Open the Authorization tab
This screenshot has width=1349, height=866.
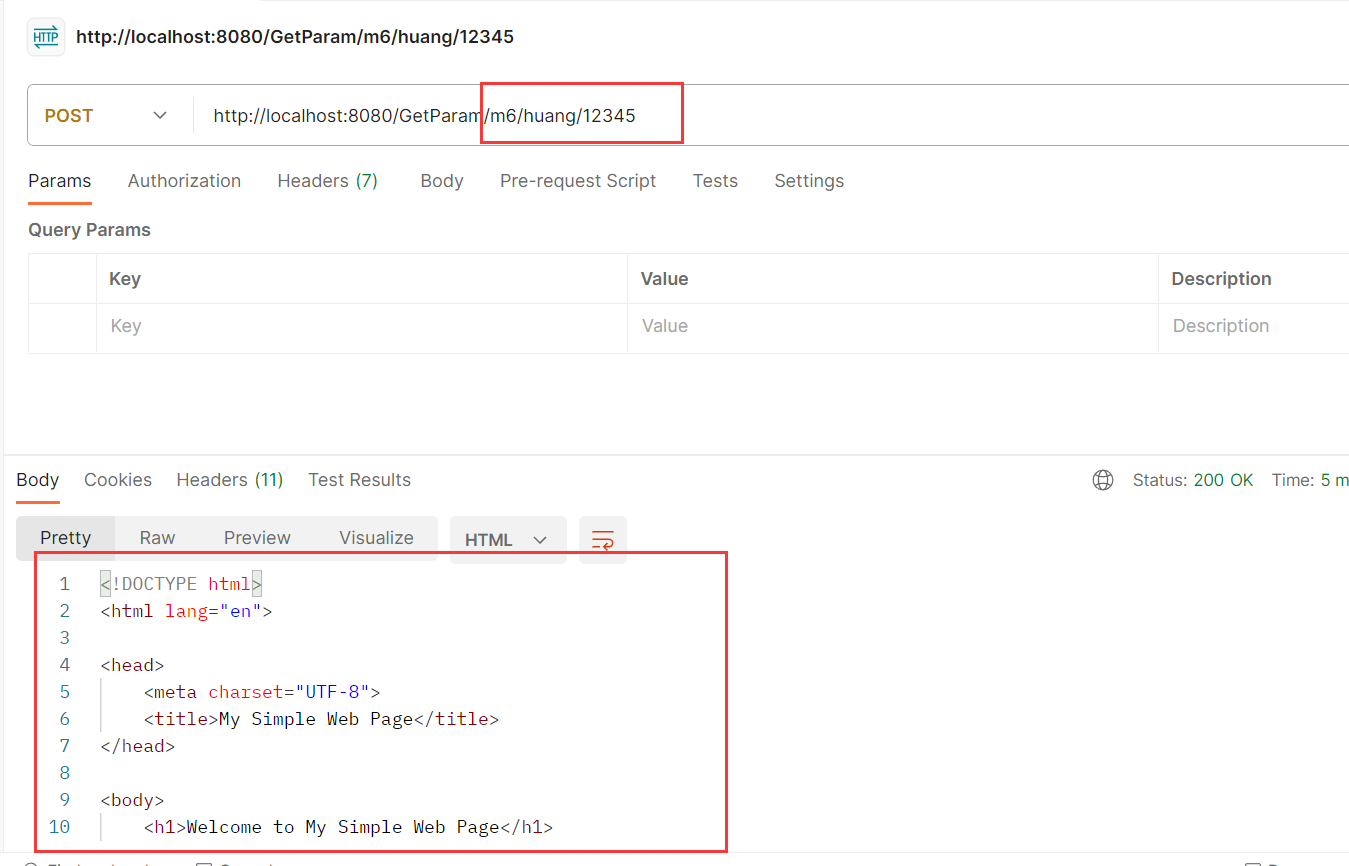[x=184, y=181]
